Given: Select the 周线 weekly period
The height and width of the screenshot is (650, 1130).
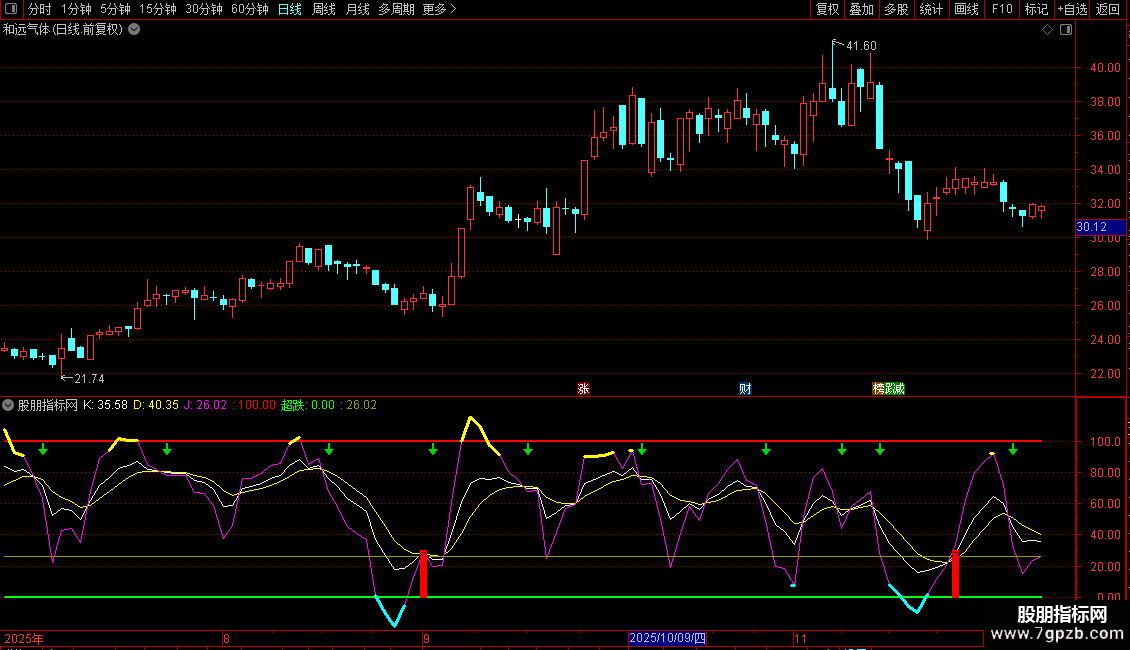Looking at the screenshot, I should pyautogui.click(x=323, y=9).
